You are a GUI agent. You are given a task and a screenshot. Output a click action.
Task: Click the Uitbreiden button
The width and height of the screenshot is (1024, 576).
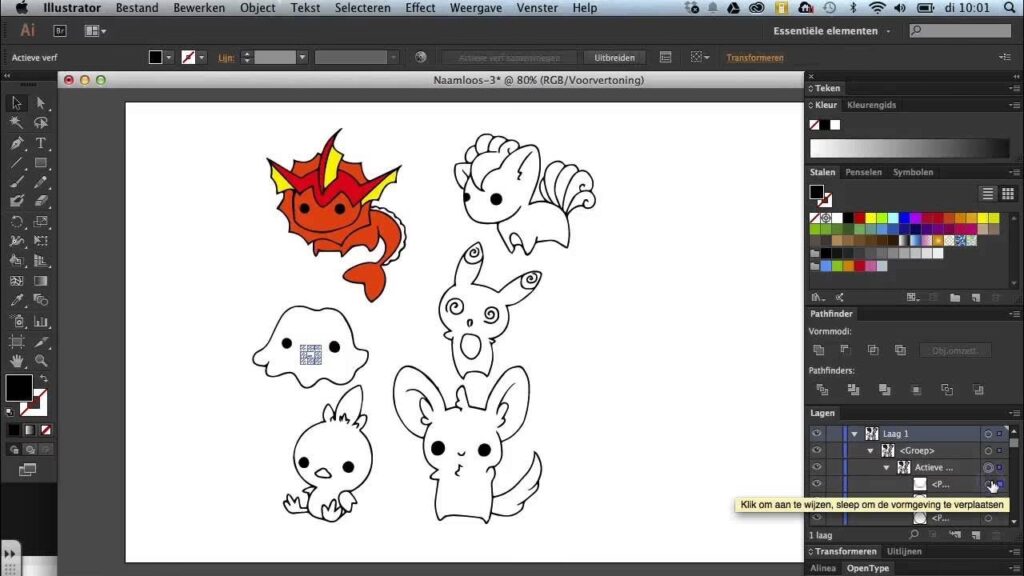(x=615, y=58)
